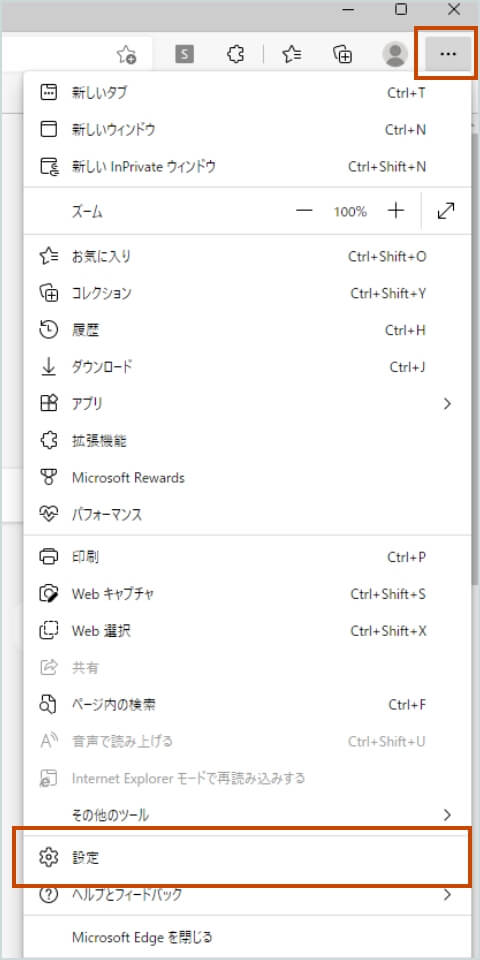This screenshot has width=480, height=960.
Task: Open the 履歴 menu entry
Action: point(247,331)
